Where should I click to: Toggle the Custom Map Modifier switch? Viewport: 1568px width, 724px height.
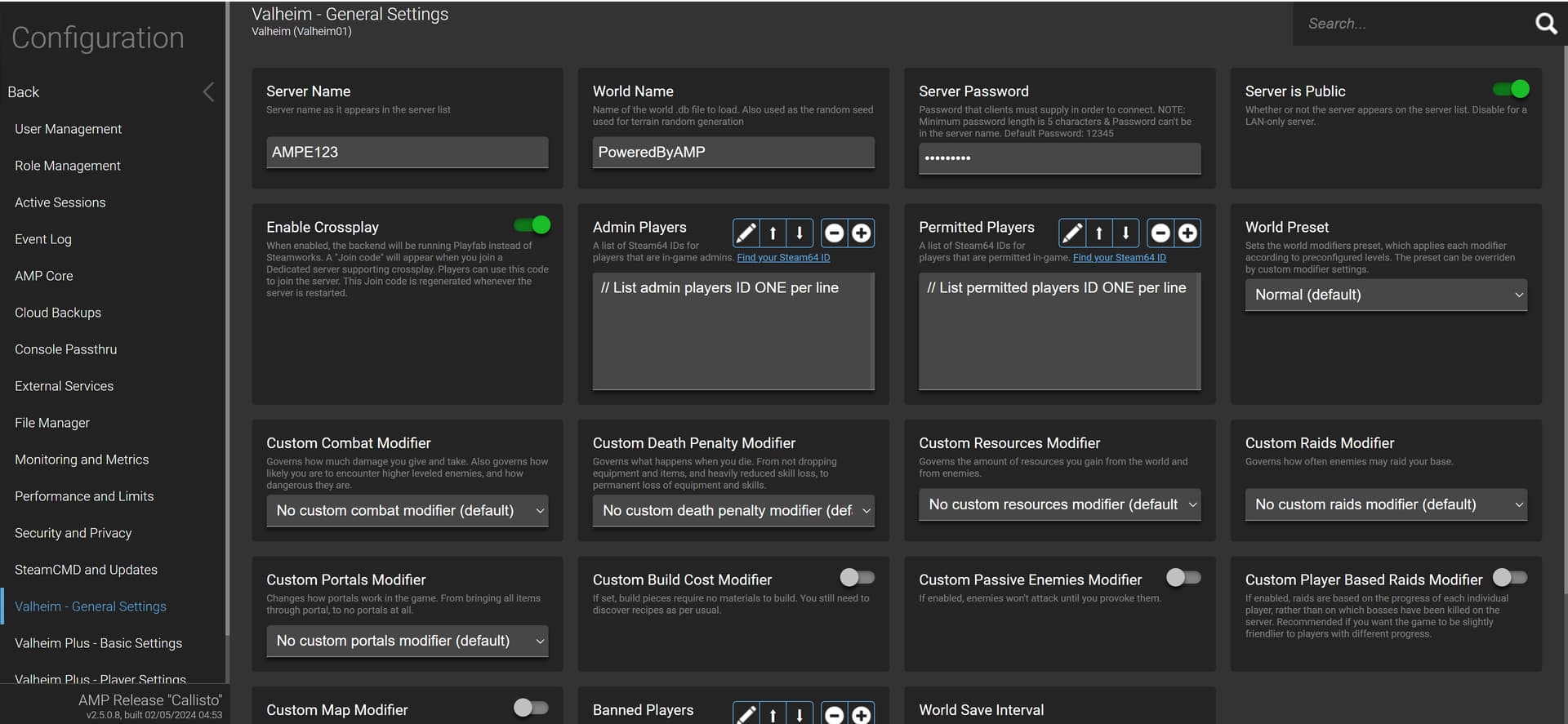point(531,708)
